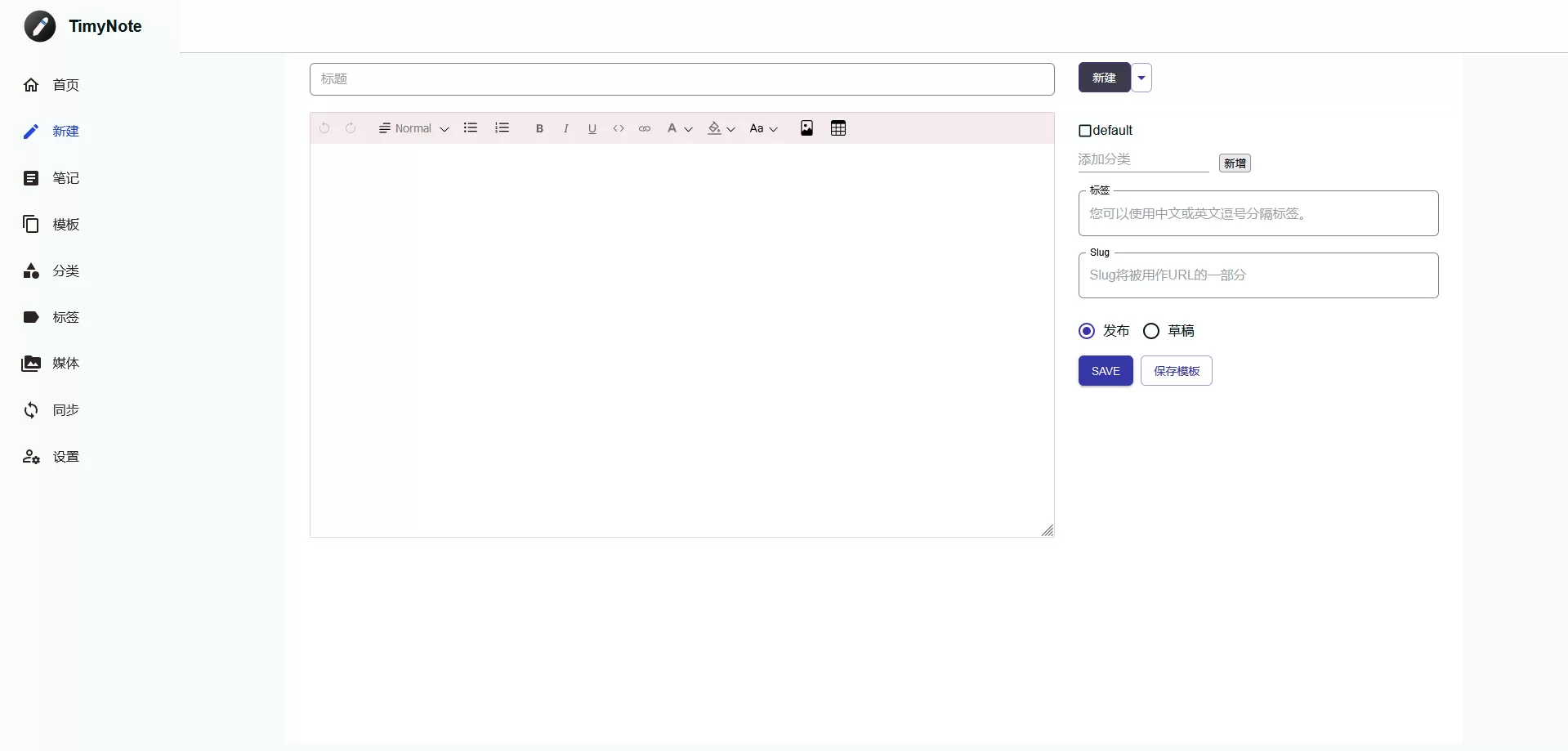Click the undo arrow icon
The height and width of the screenshot is (751, 1568).
pos(324,127)
